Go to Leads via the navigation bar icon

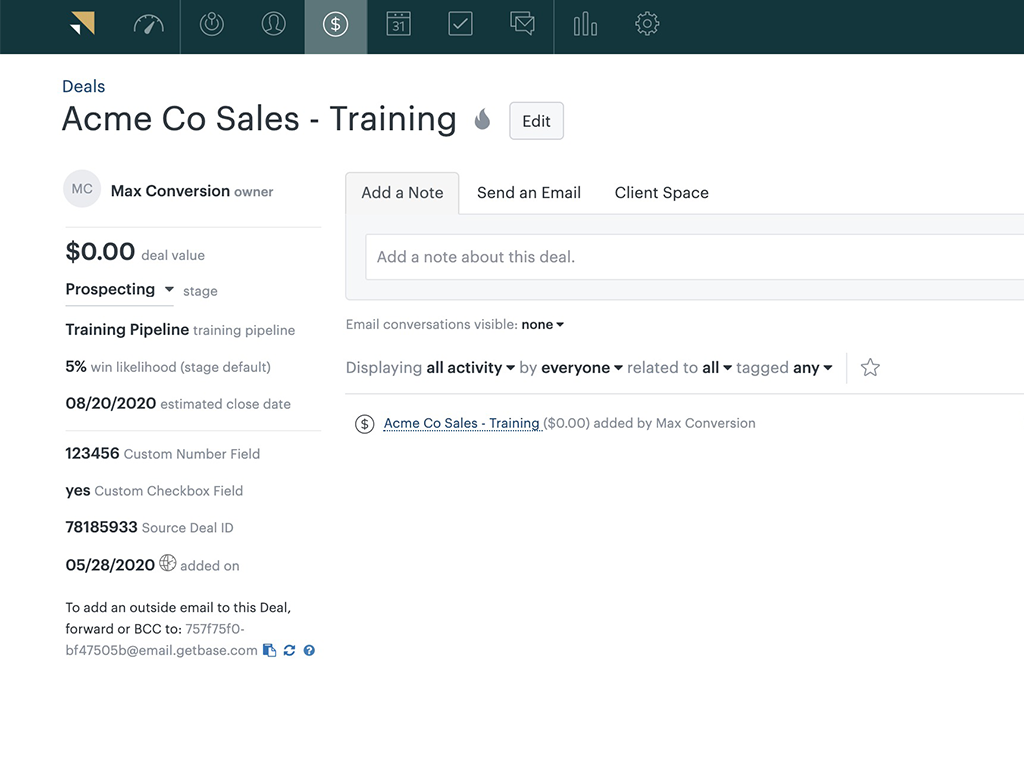pos(211,25)
